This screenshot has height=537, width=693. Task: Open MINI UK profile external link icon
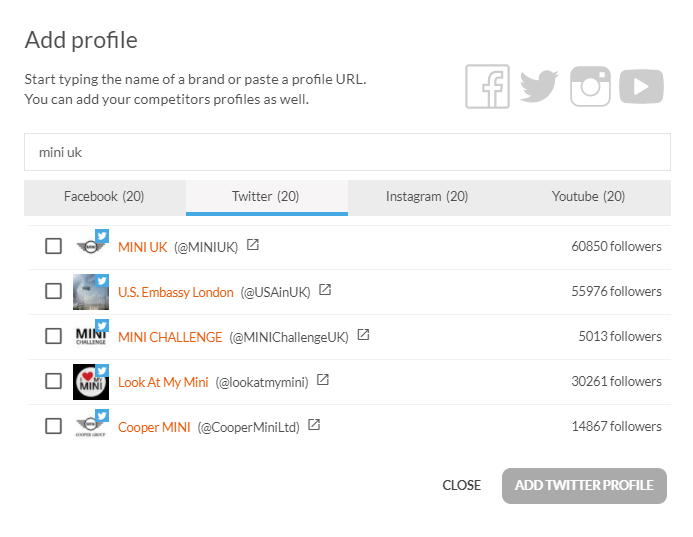(253, 245)
